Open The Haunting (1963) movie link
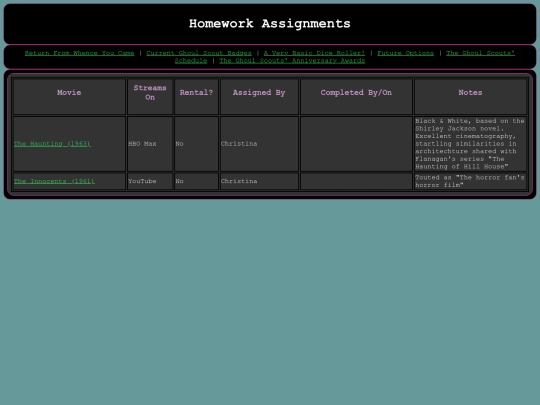Viewport: 540px width, 405px height. coord(52,144)
